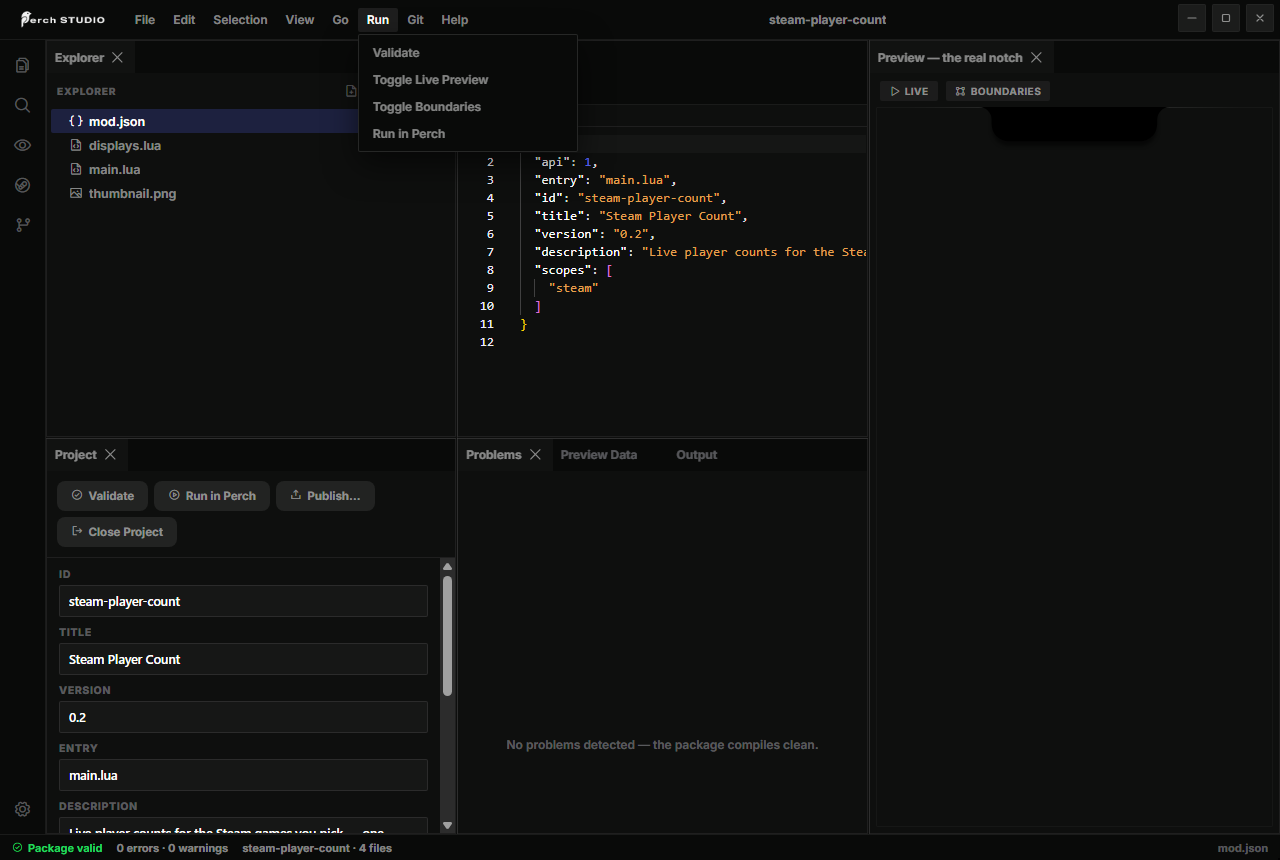1280x860 pixels.
Task: Open the Help menu
Action: [454, 20]
